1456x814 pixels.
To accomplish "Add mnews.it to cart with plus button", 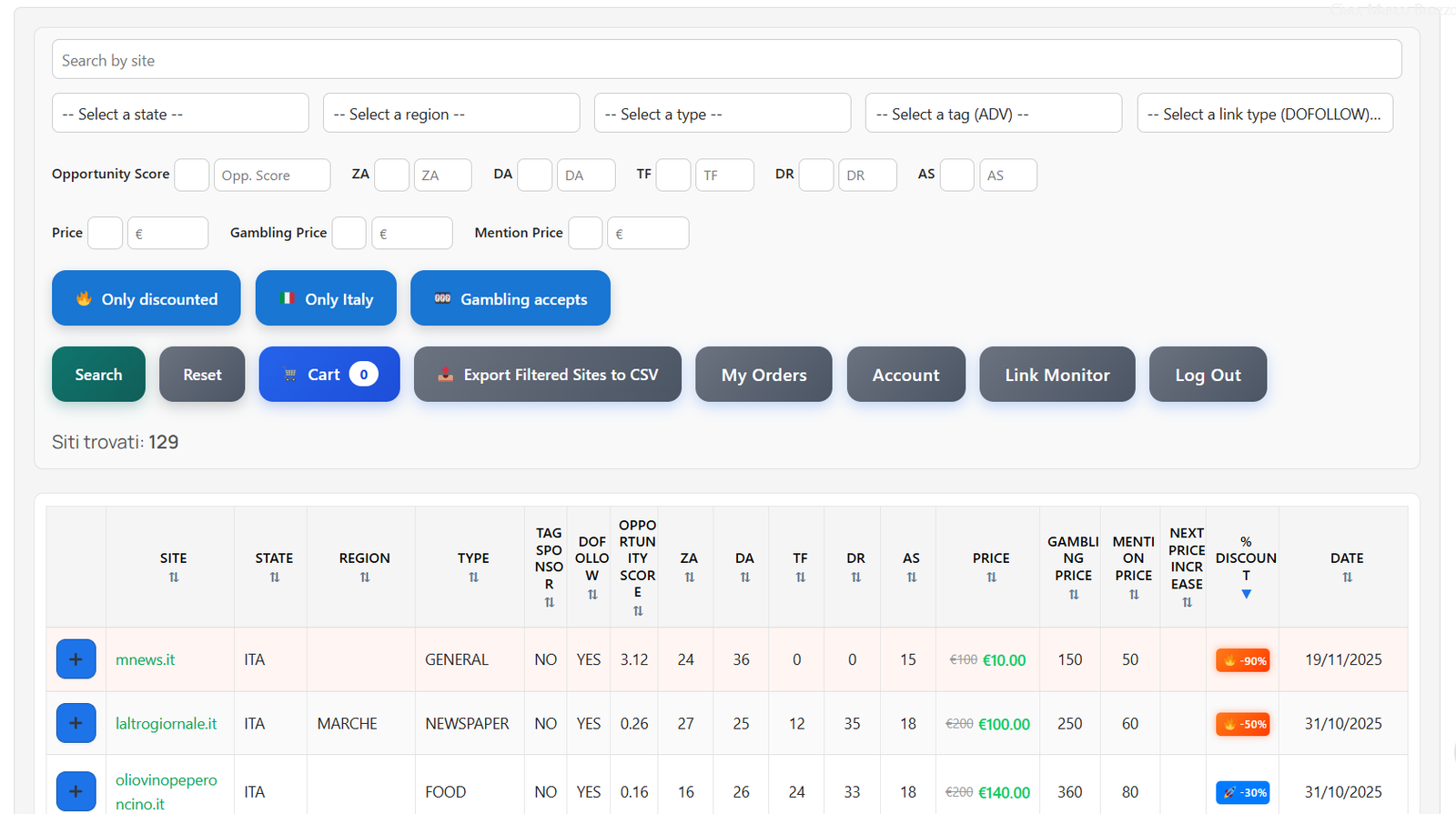I will [76, 659].
